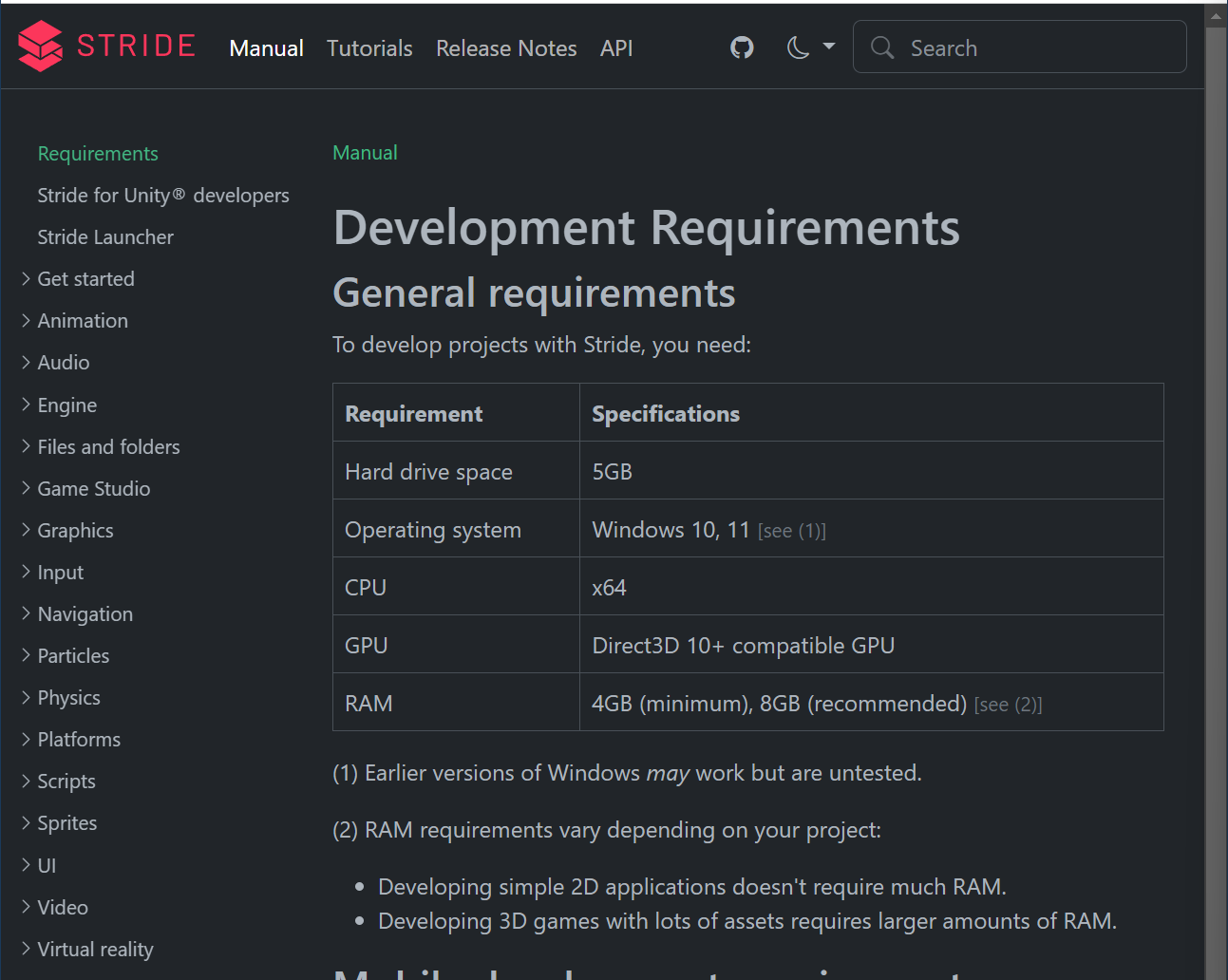Open the Stride GitHub repository
The width and height of the screenshot is (1228, 980).
pyautogui.click(x=742, y=47)
